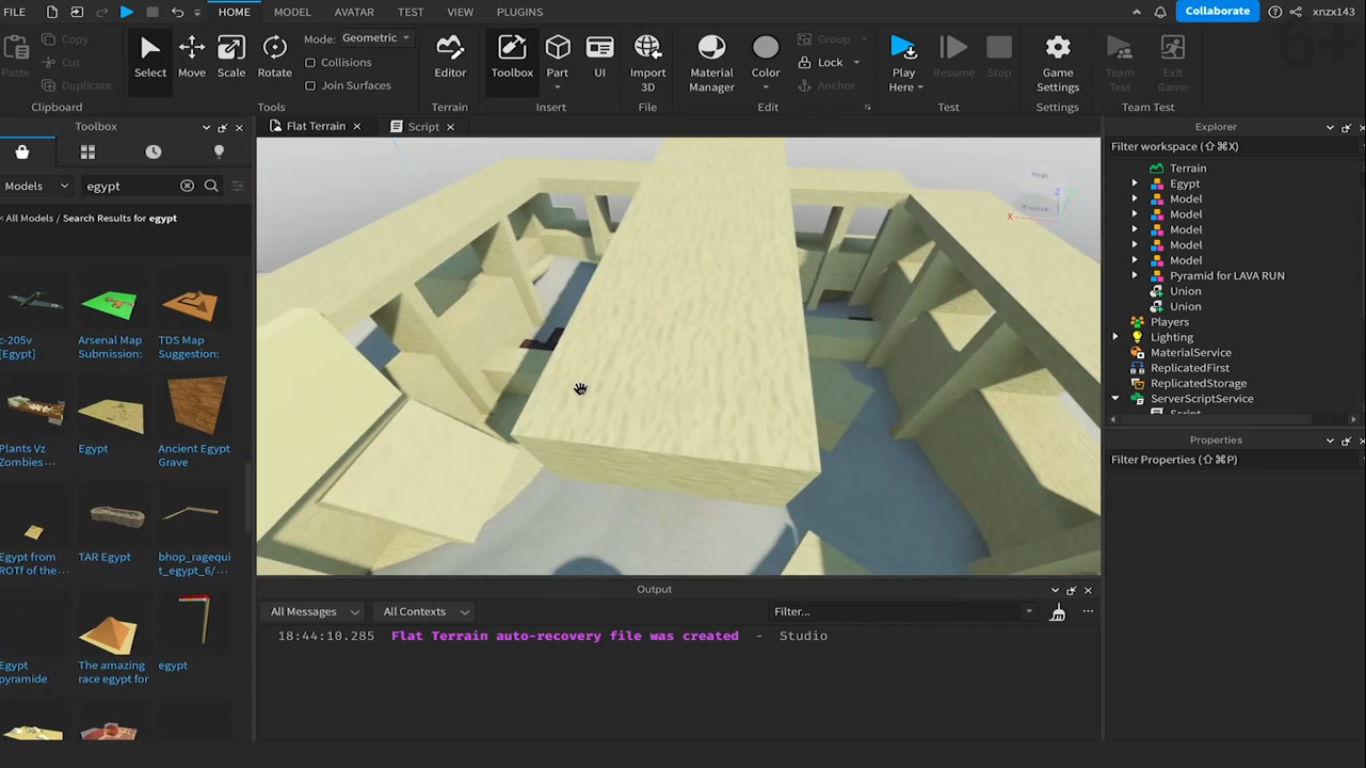
Task: Switch to the TEST ribbon tab
Action: pyautogui.click(x=410, y=12)
